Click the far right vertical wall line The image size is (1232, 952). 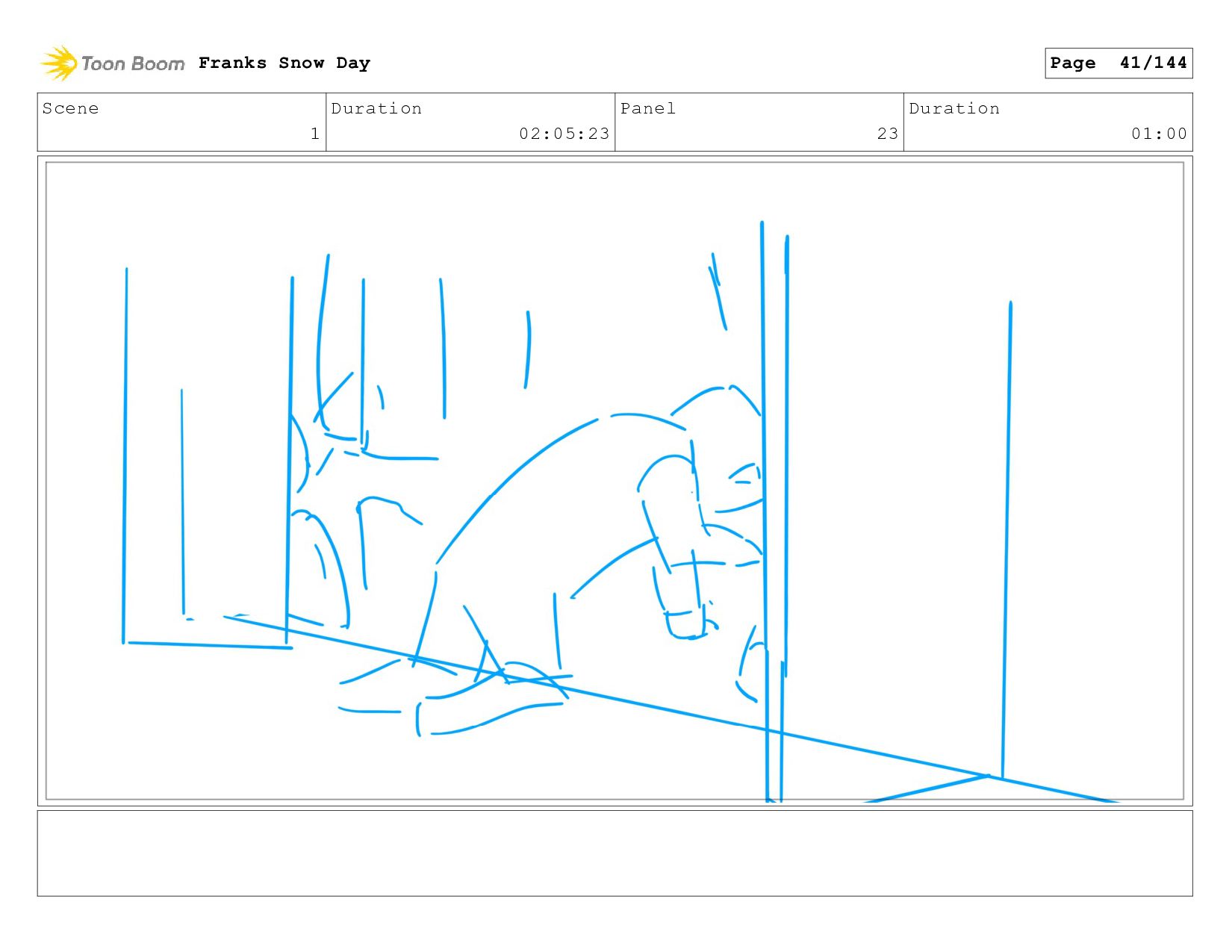pos(1007,539)
